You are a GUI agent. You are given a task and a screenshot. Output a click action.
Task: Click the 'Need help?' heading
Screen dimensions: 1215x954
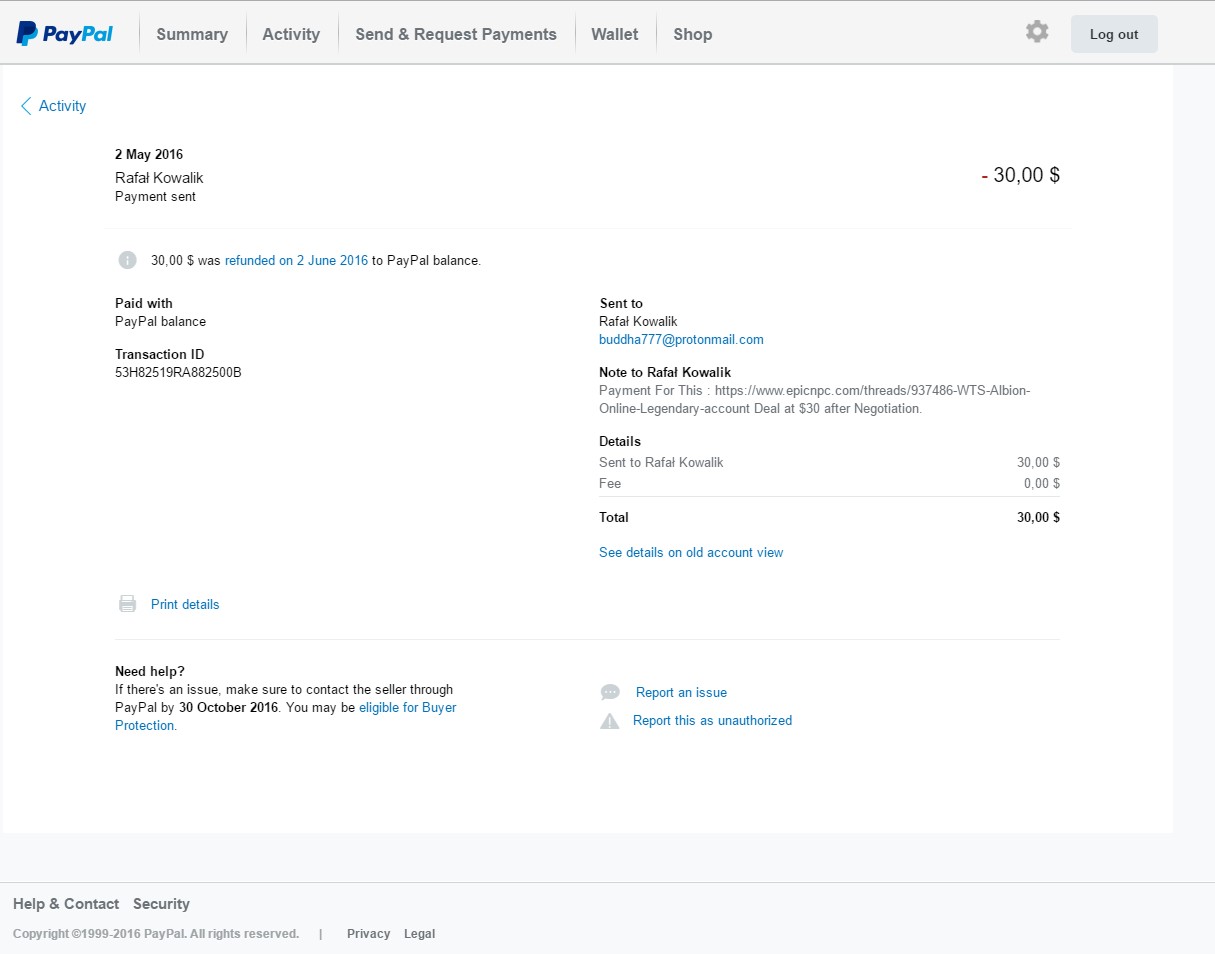pyautogui.click(x=150, y=671)
